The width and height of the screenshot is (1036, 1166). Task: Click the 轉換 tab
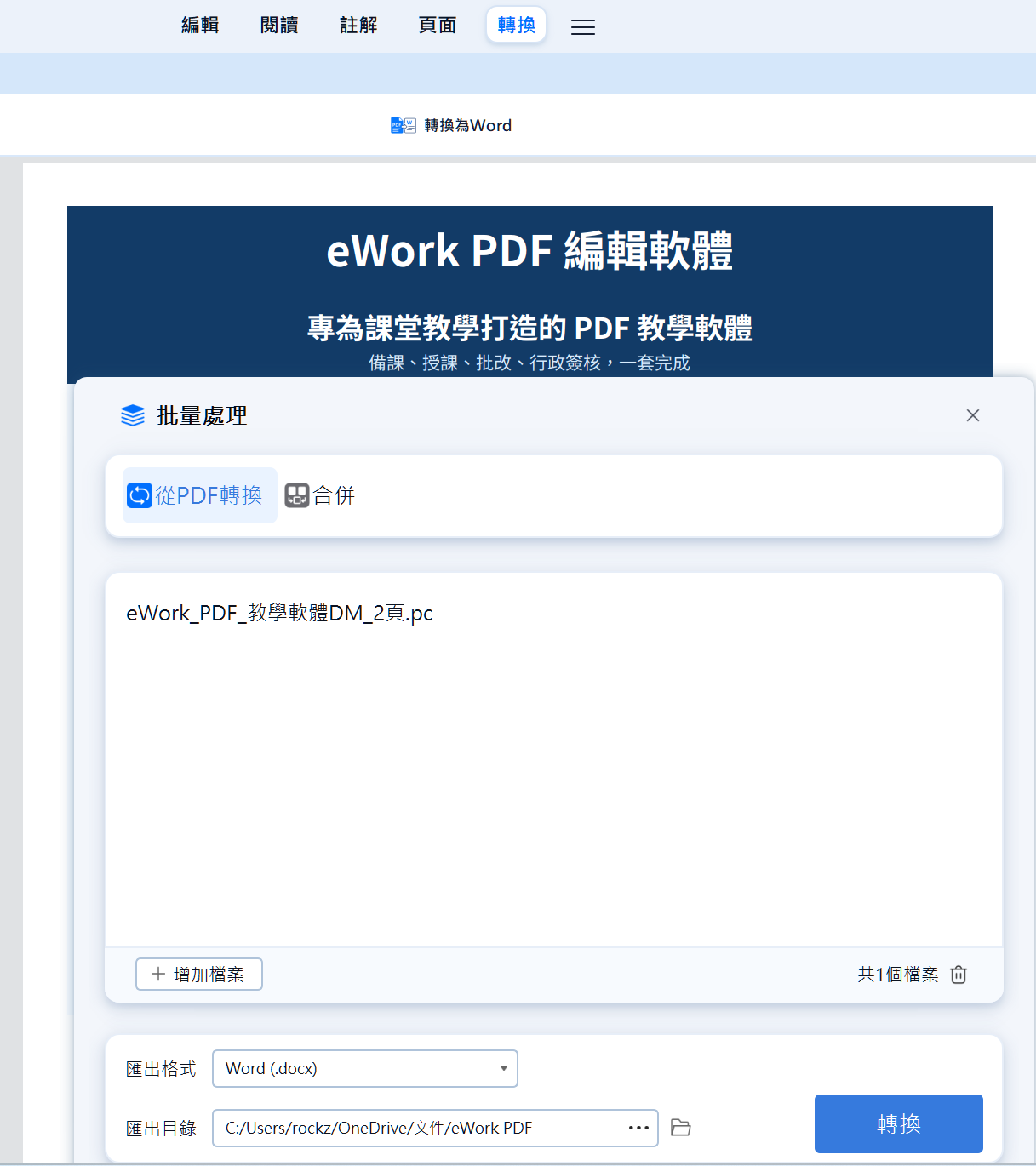click(516, 26)
